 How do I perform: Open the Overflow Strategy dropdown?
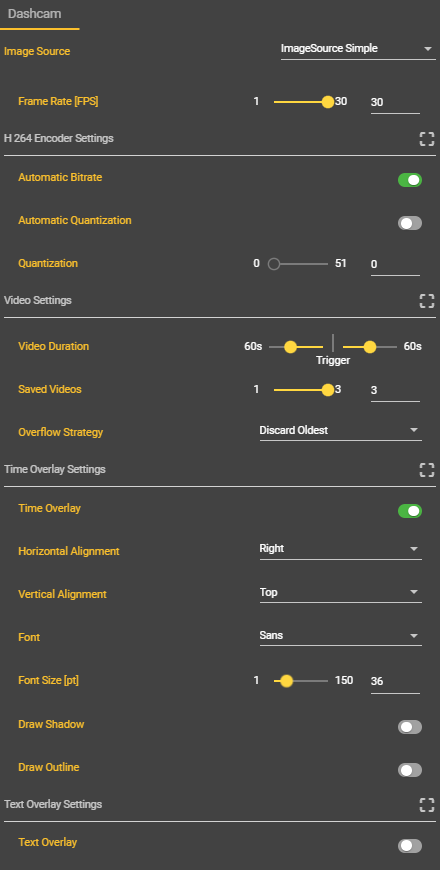pos(341,431)
